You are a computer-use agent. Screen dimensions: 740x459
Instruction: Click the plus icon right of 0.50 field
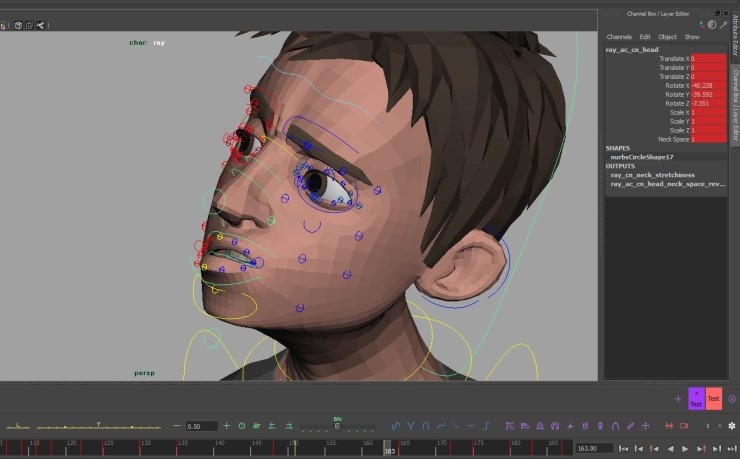pos(226,426)
